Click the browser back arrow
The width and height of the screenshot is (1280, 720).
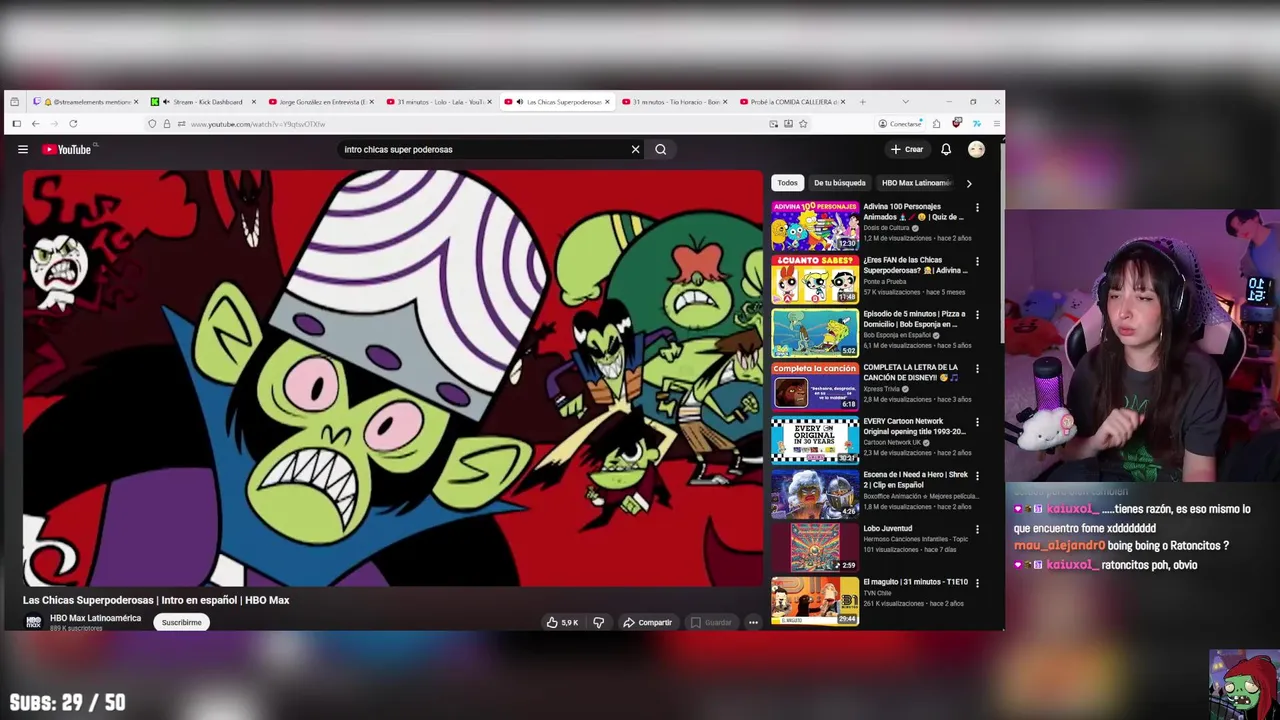pos(35,124)
